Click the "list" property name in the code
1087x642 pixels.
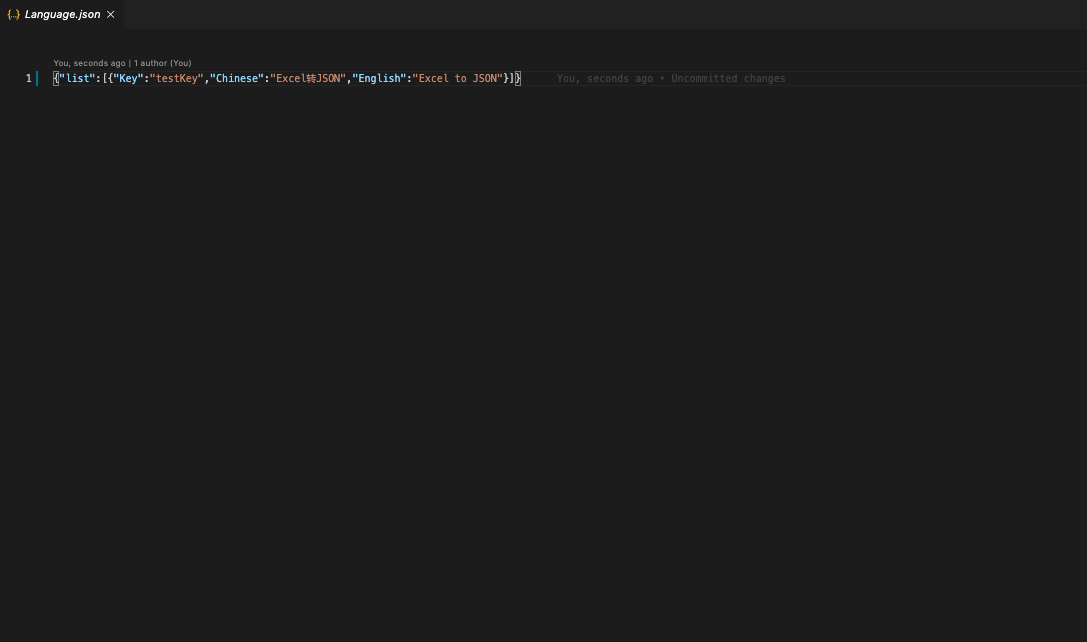tap(75, 78)
